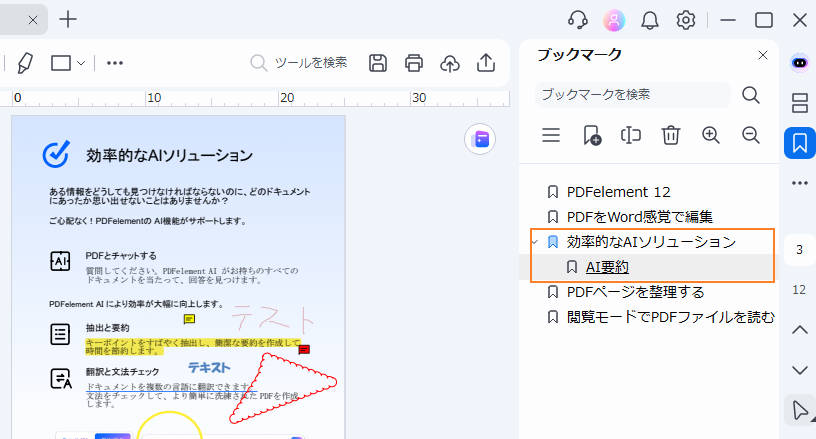Open notifications with the bell icon
This screenshot has width=816, height=439.
click(x=649, y=20)
